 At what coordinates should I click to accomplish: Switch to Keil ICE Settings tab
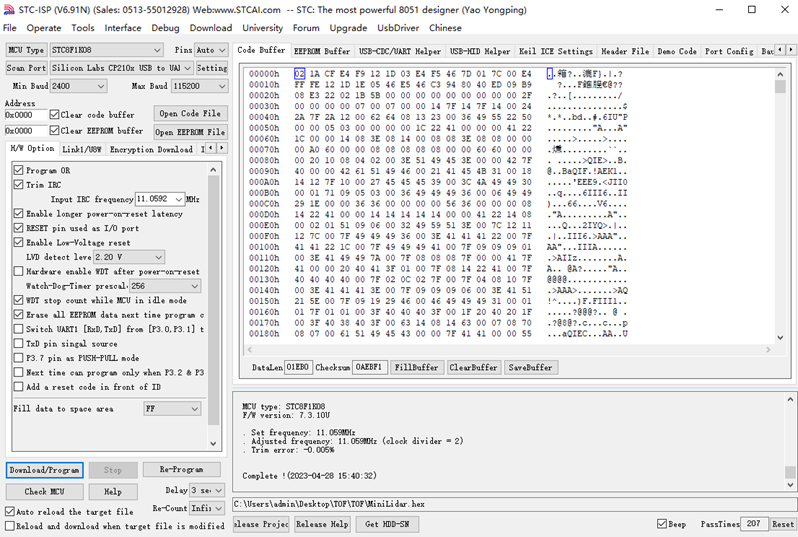[x=556, y=51]
